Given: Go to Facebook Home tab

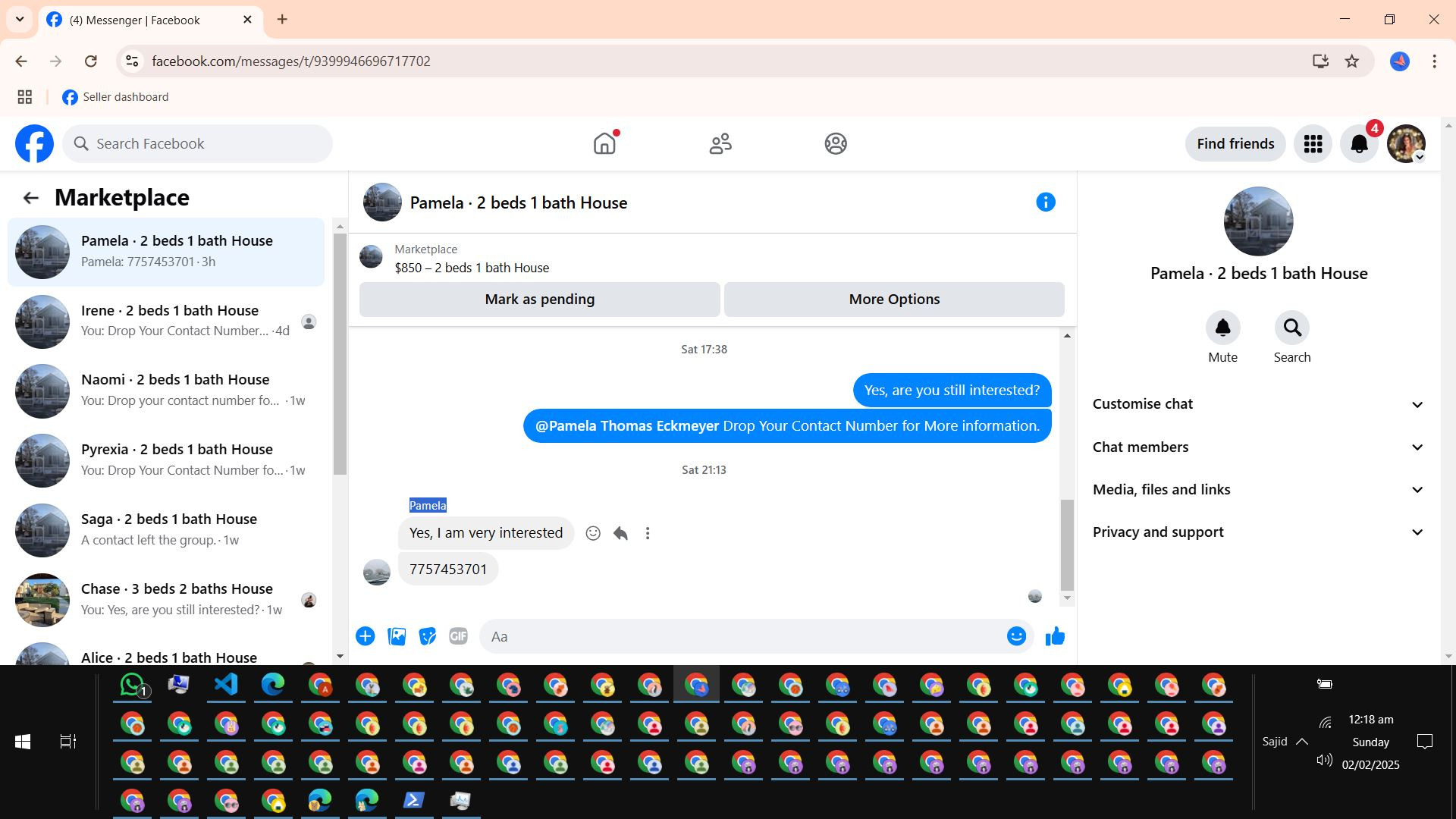Looking at the screenshot, I should [x=604, y=144].
